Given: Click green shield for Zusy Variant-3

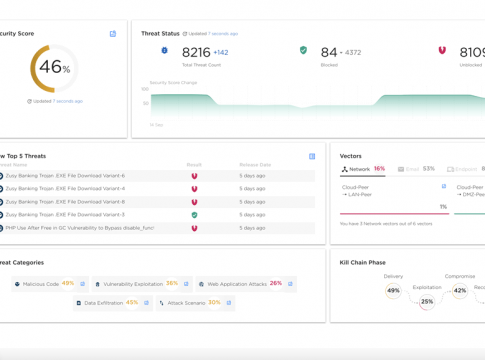Looking at the screenshot, I should tap(194, 215).
